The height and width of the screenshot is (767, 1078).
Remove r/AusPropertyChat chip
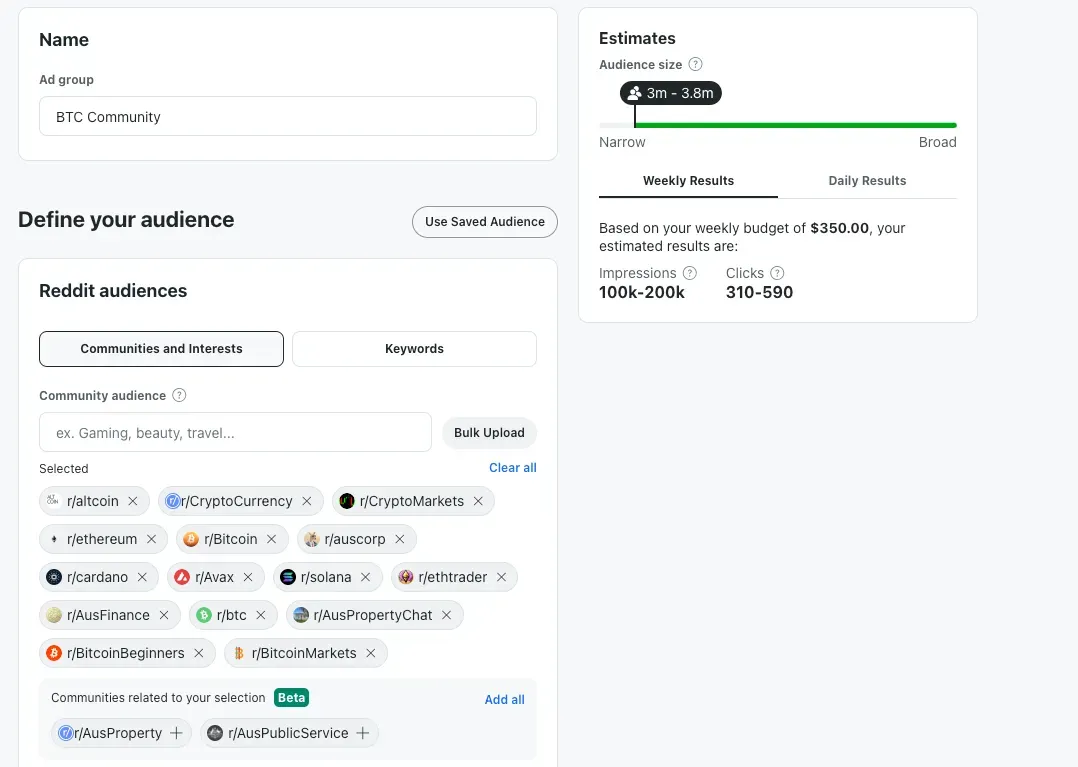pyautogui.click(x=446, y=615)
